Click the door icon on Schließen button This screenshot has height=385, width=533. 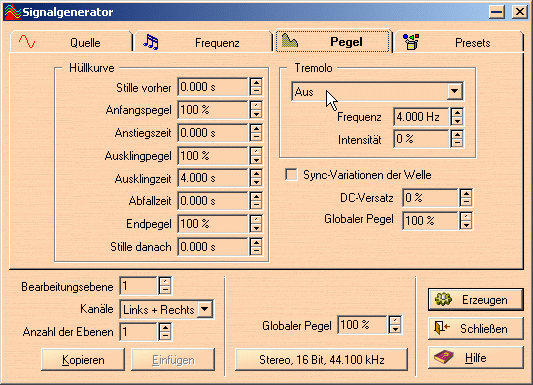[x=442, y=328]
